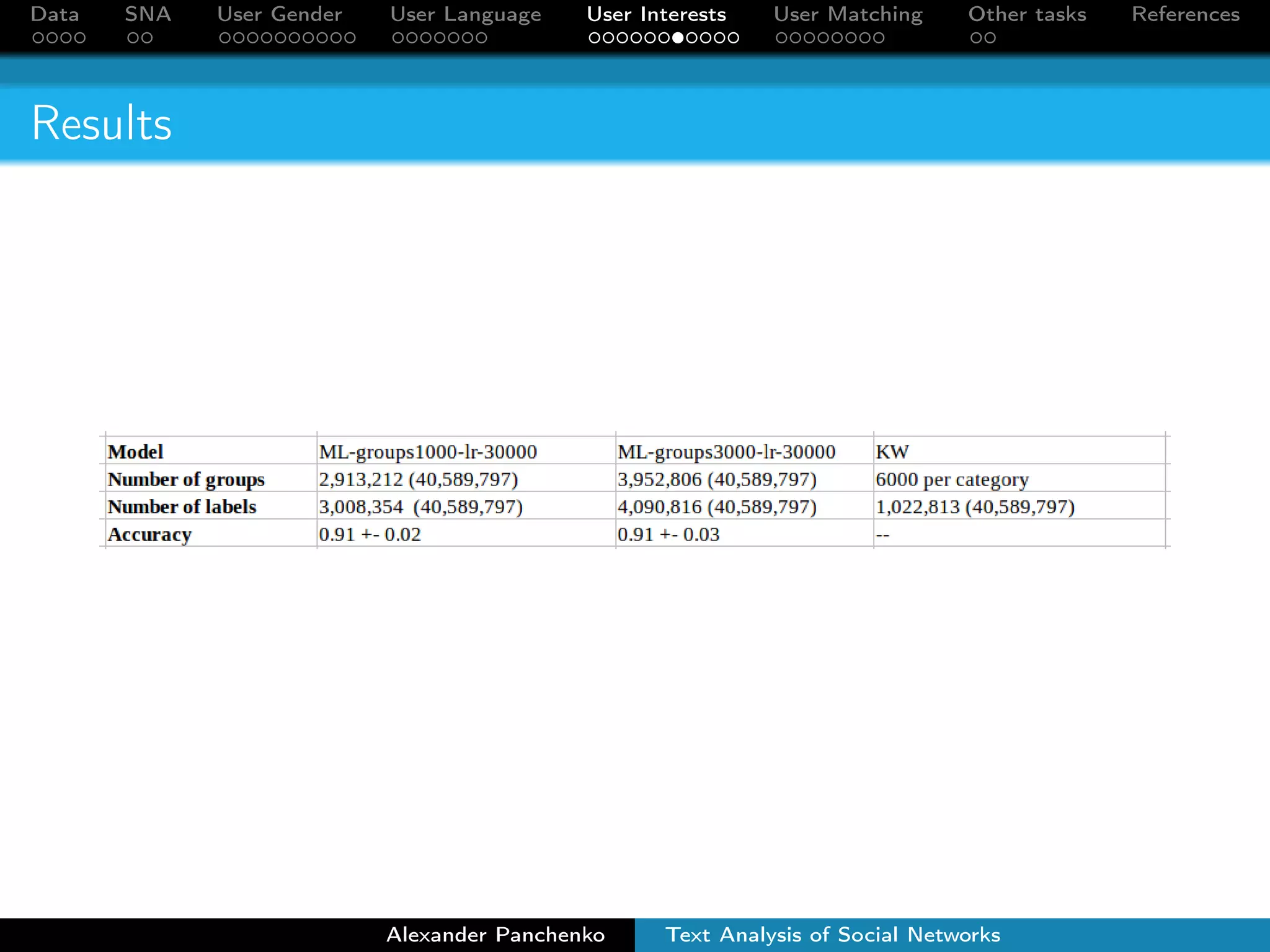
Task: Go to User Gender section
Action: point(279,14)
